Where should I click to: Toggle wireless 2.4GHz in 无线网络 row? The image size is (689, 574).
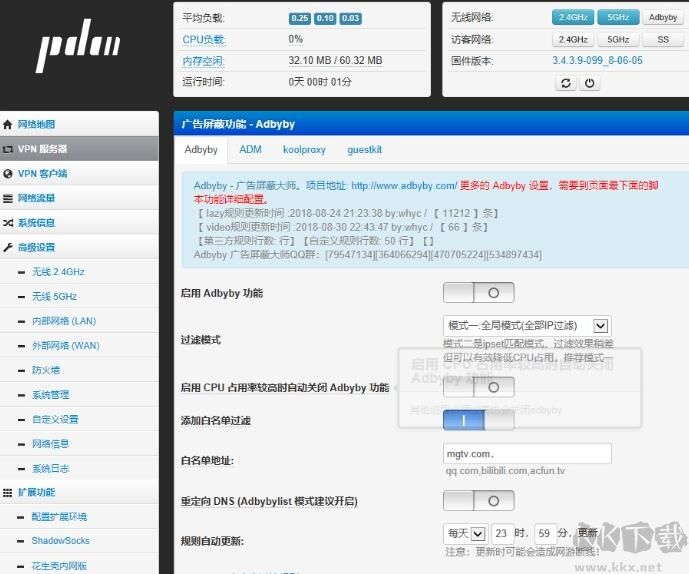[573, 17]
